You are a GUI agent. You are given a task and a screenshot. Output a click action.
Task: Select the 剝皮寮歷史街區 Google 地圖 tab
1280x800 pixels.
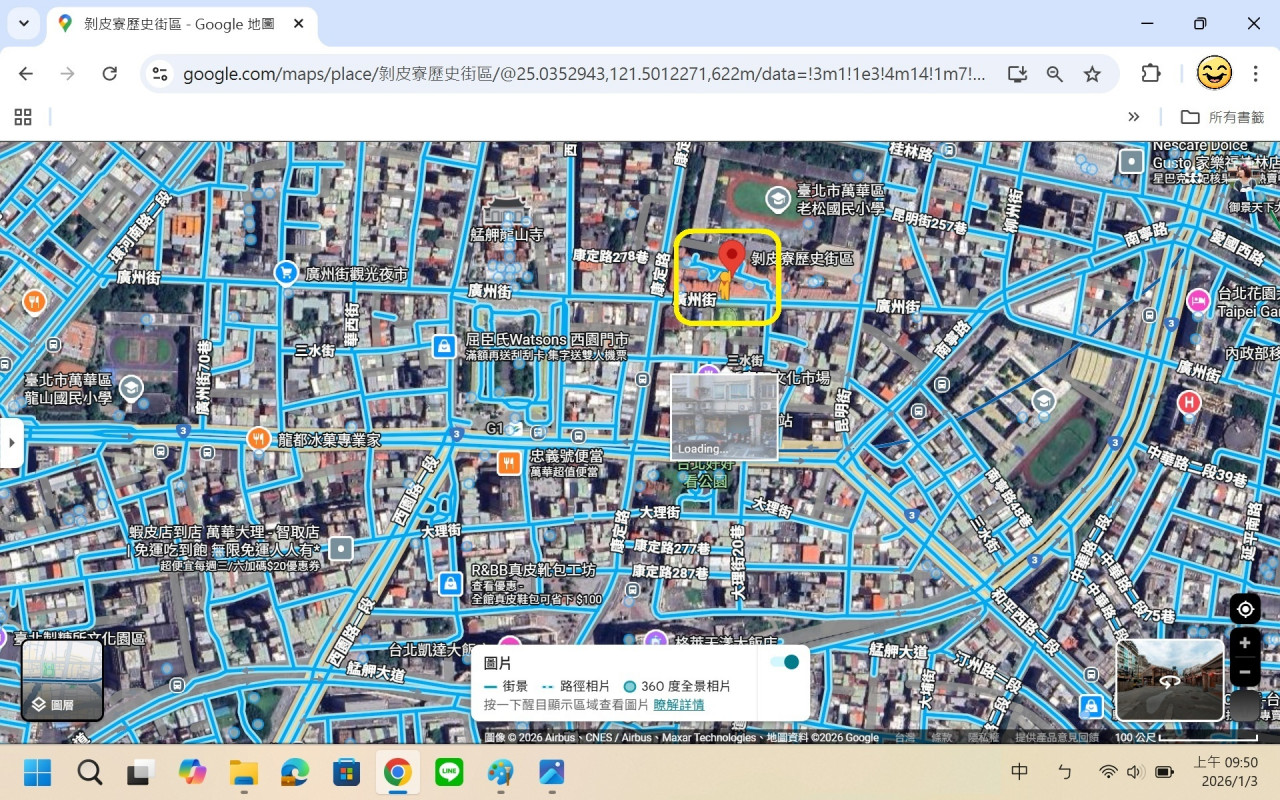(x=180, y=23)
